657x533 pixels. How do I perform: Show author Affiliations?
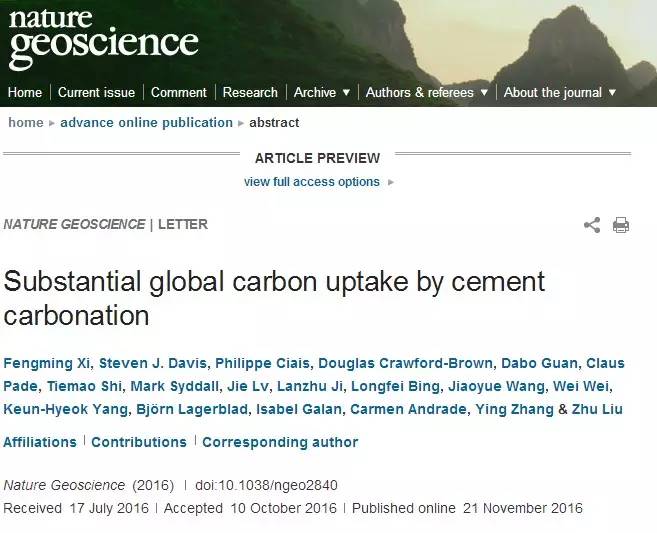[40, 442]
